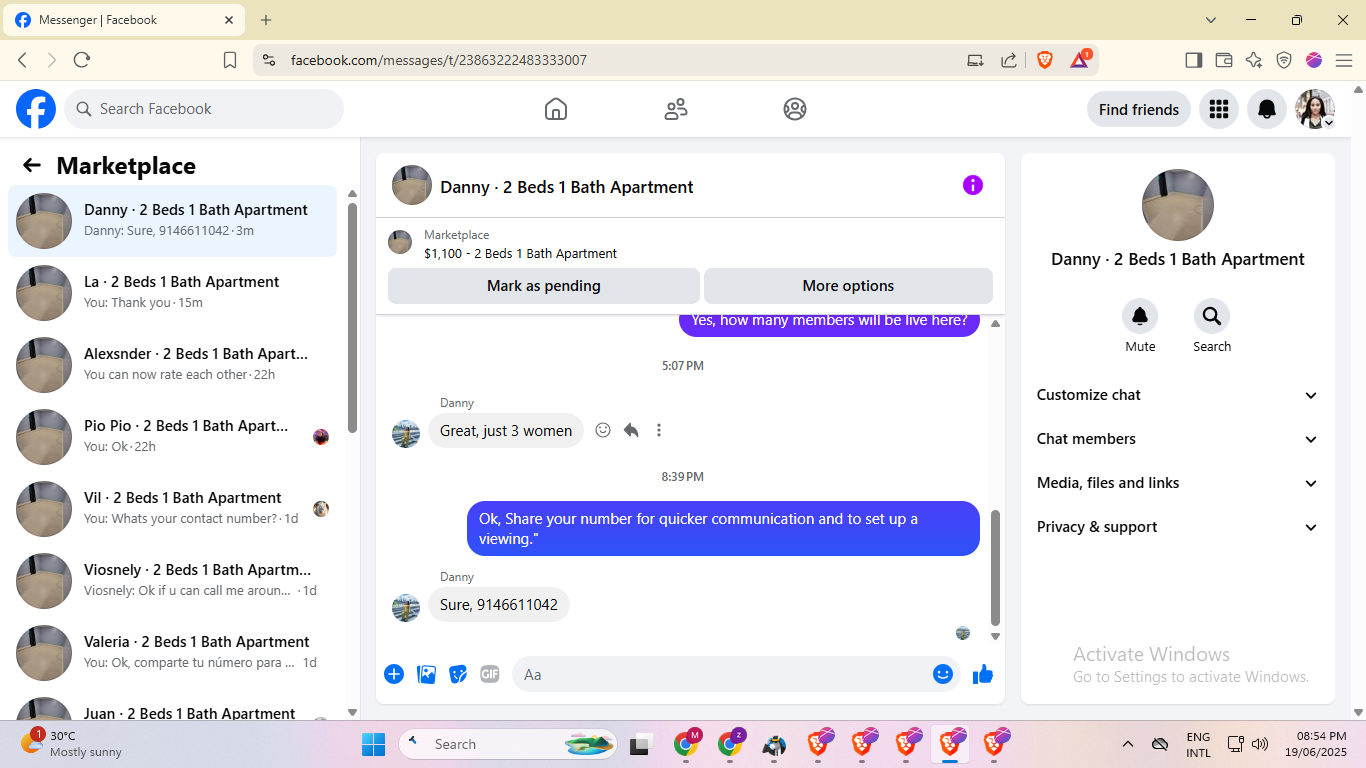Open the Valeria apartment conversation

172,653
